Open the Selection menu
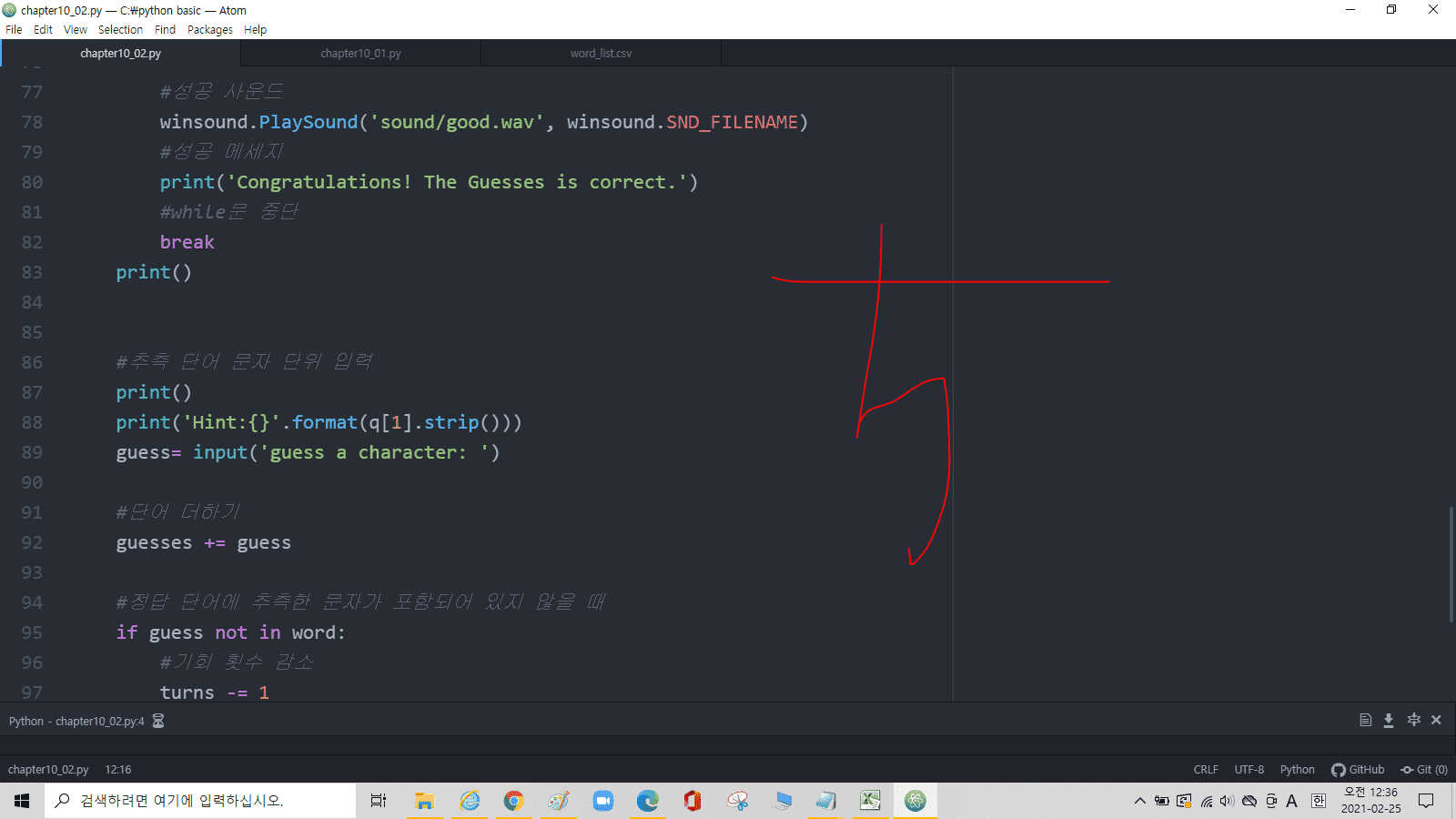This screenshot has width=1456, height=819. (120, 30)
